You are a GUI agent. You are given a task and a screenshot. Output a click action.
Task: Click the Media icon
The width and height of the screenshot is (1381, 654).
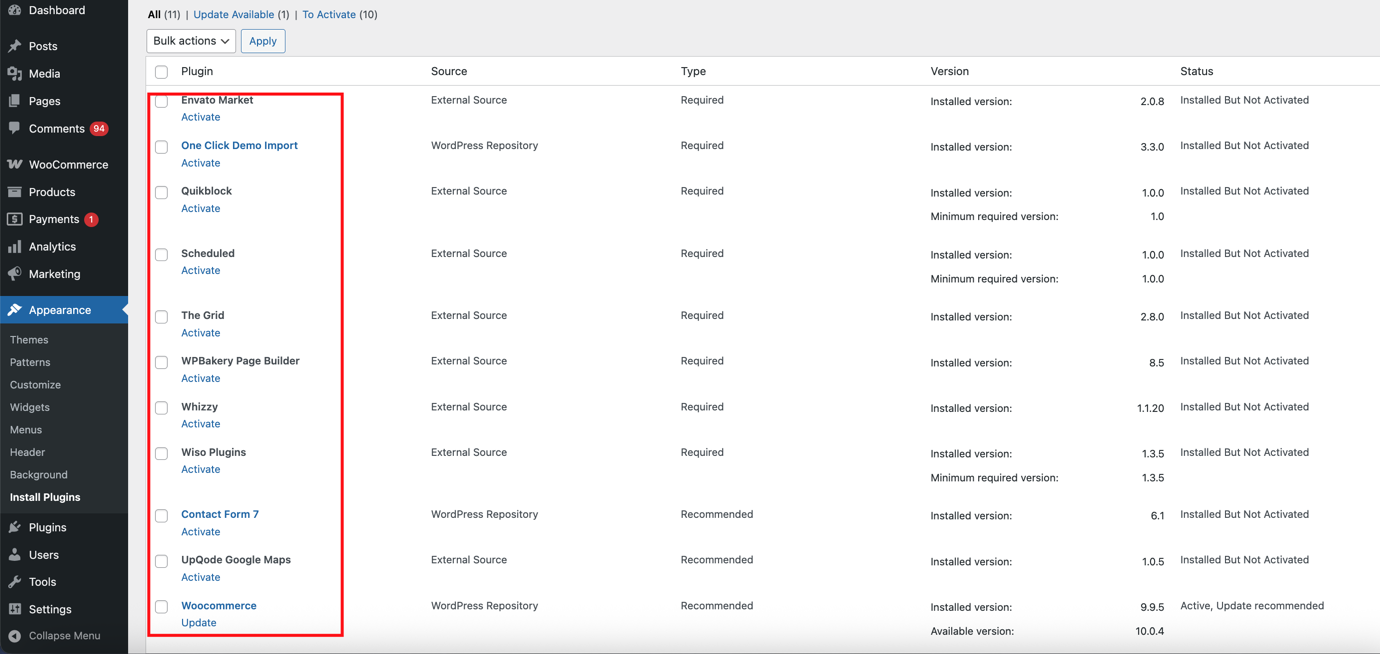(x=15, y=74)
